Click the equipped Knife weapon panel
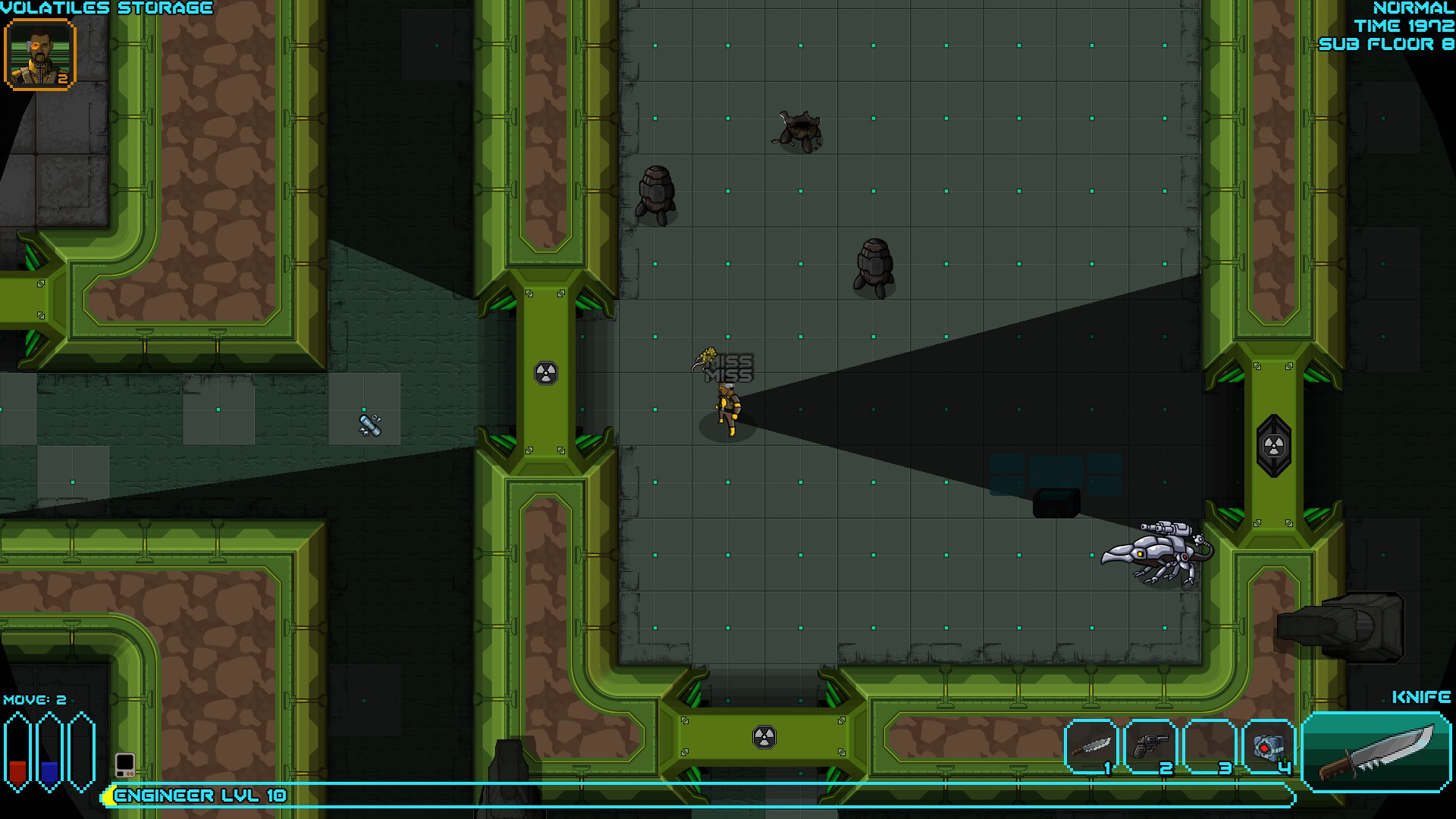Image resolution: width=1456 pixels, height=819 pixels. click(1376, 752)
